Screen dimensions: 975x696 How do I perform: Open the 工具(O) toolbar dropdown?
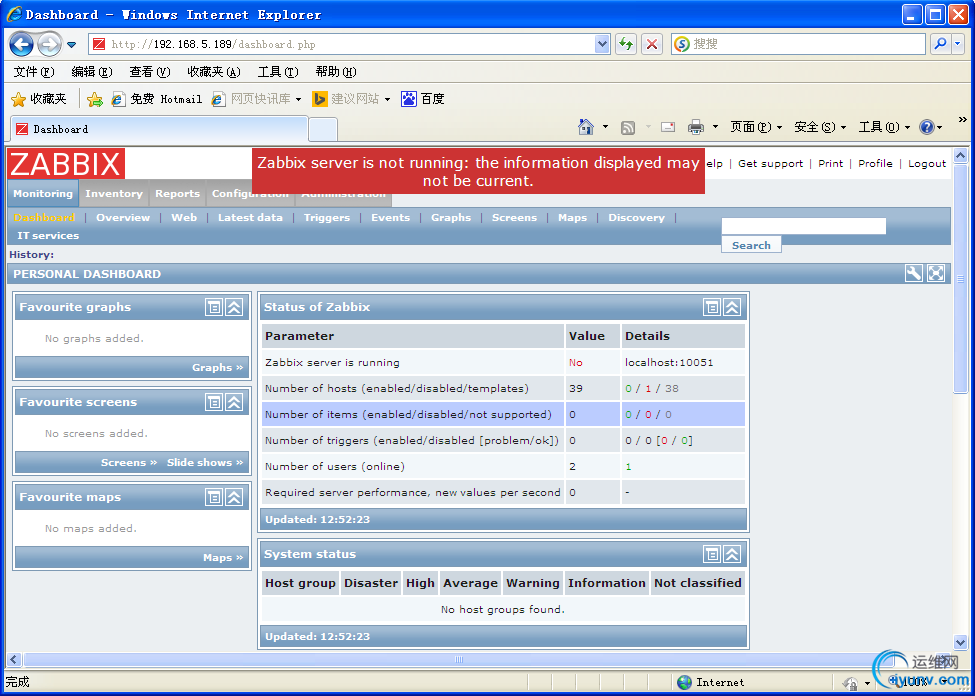click(x=884, y=127)
